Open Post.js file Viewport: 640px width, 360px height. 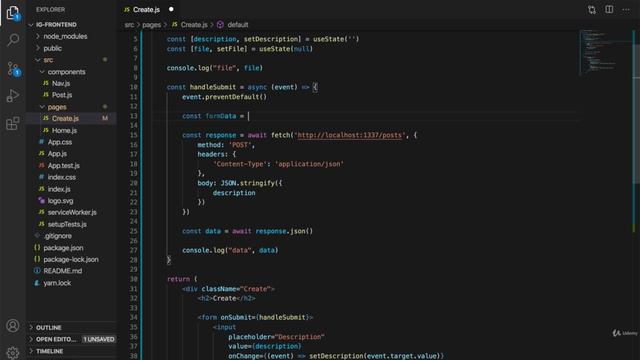(62, 95)
